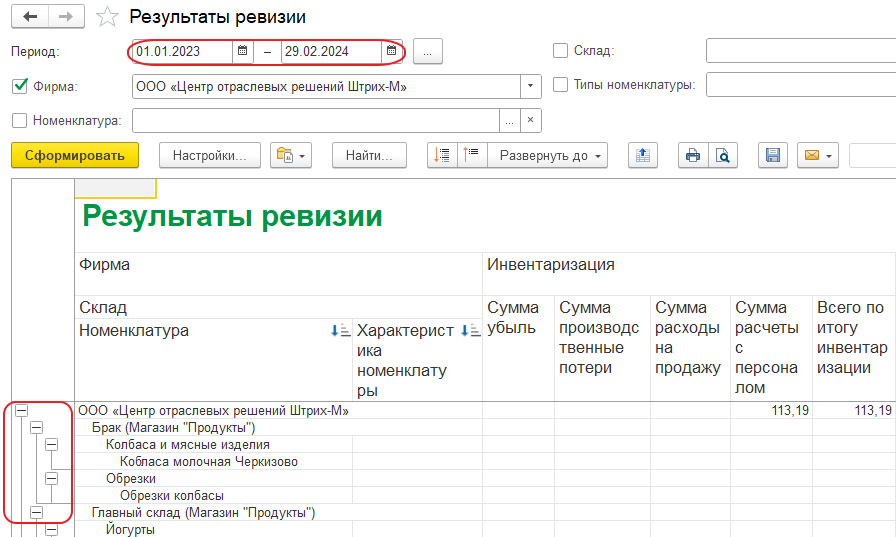
Task: Click the 113,19 value under Сумма расчеты
Action: [790, 410]
